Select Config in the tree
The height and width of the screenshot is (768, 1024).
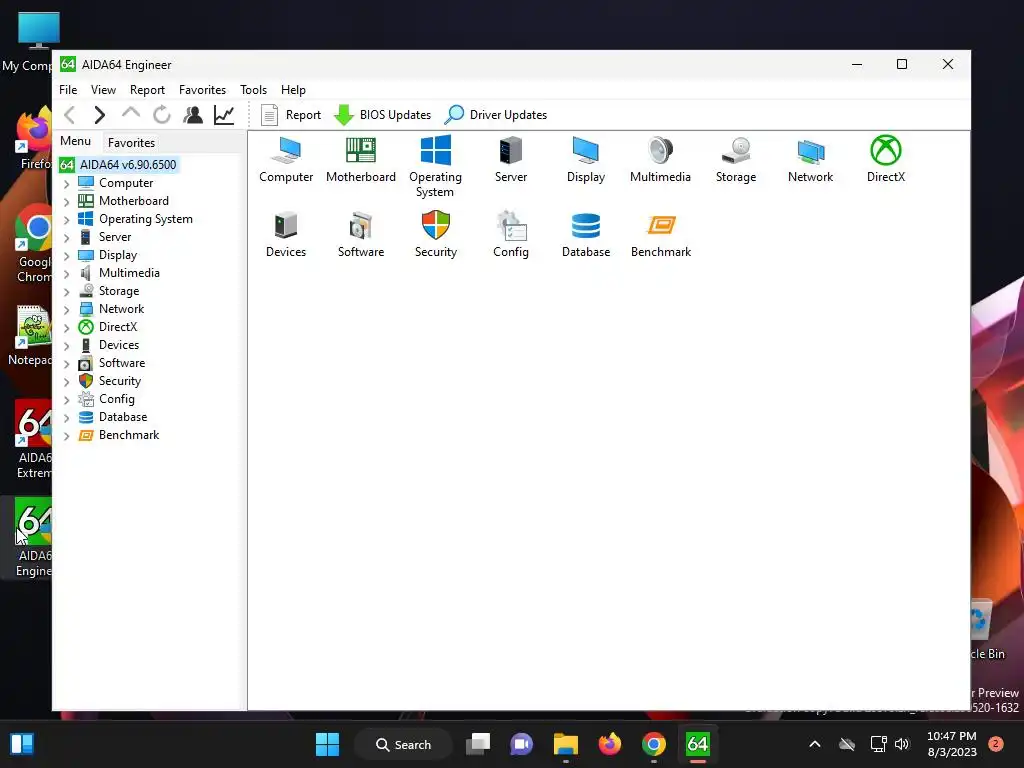[x=116, y=398]
